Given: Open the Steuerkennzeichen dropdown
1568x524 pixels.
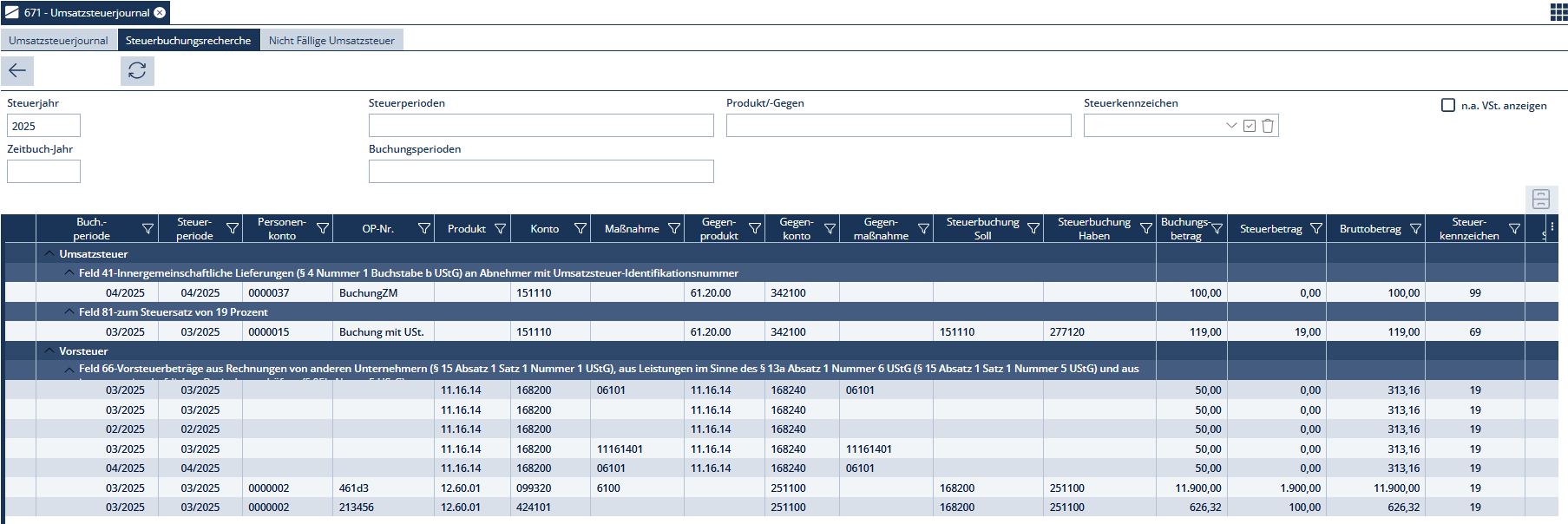Looking at the screenshot, I should click(1230, 126).
